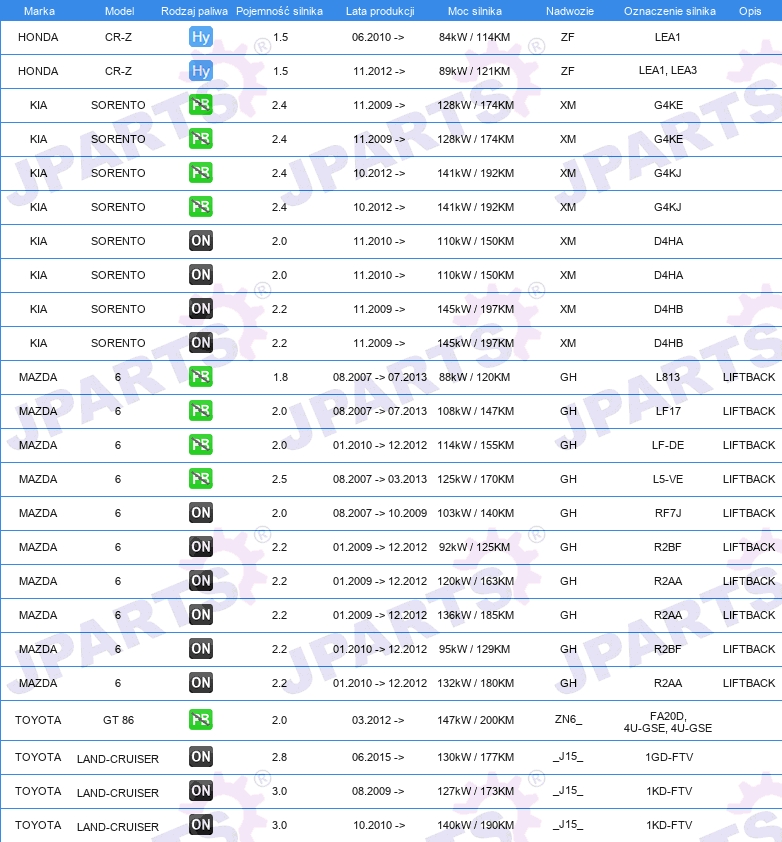Click the Hy hybrid icon in the 89kW CR-Z row

pos(201,71)
